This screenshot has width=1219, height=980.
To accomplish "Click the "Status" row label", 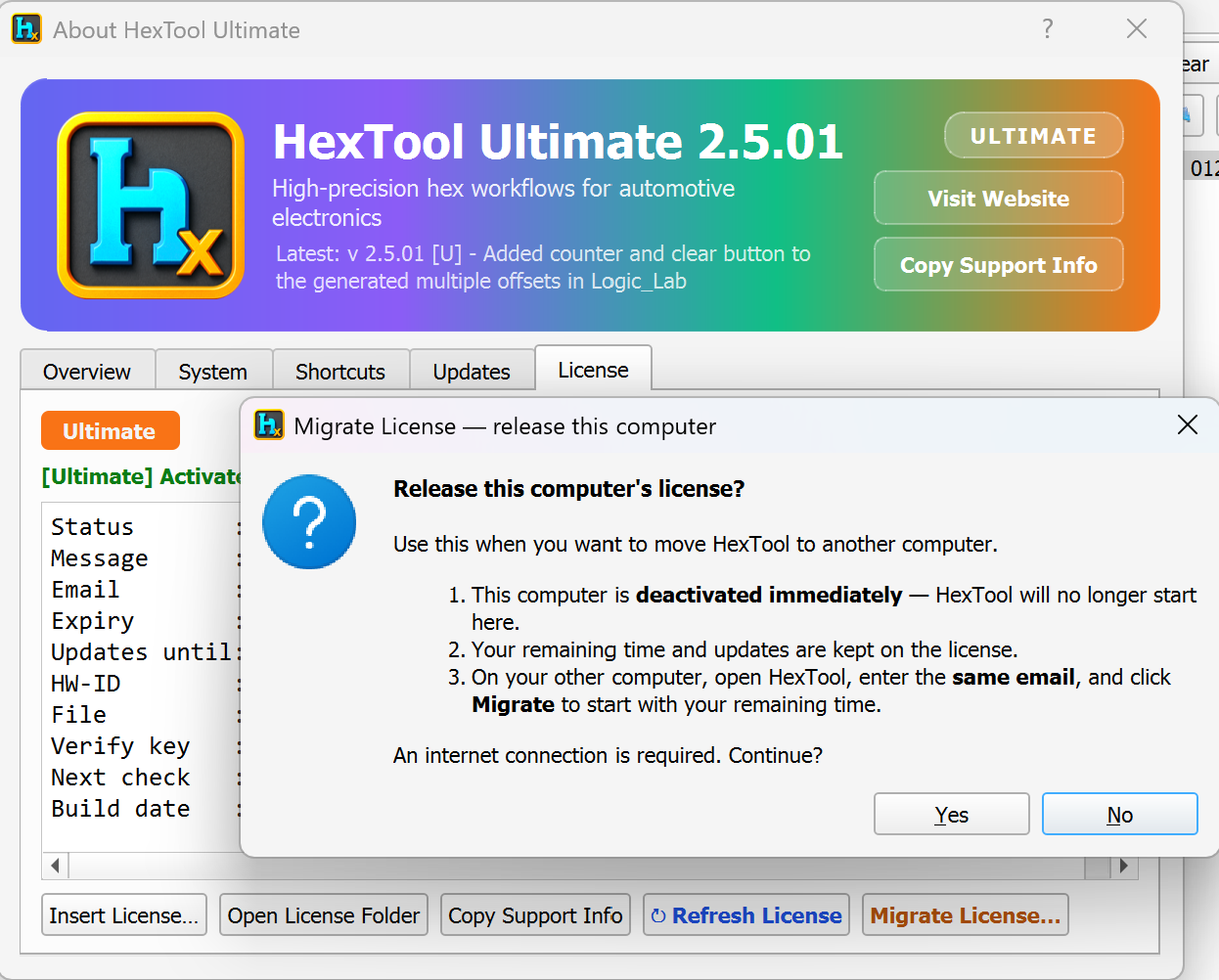I will click(x=93, y=527).
